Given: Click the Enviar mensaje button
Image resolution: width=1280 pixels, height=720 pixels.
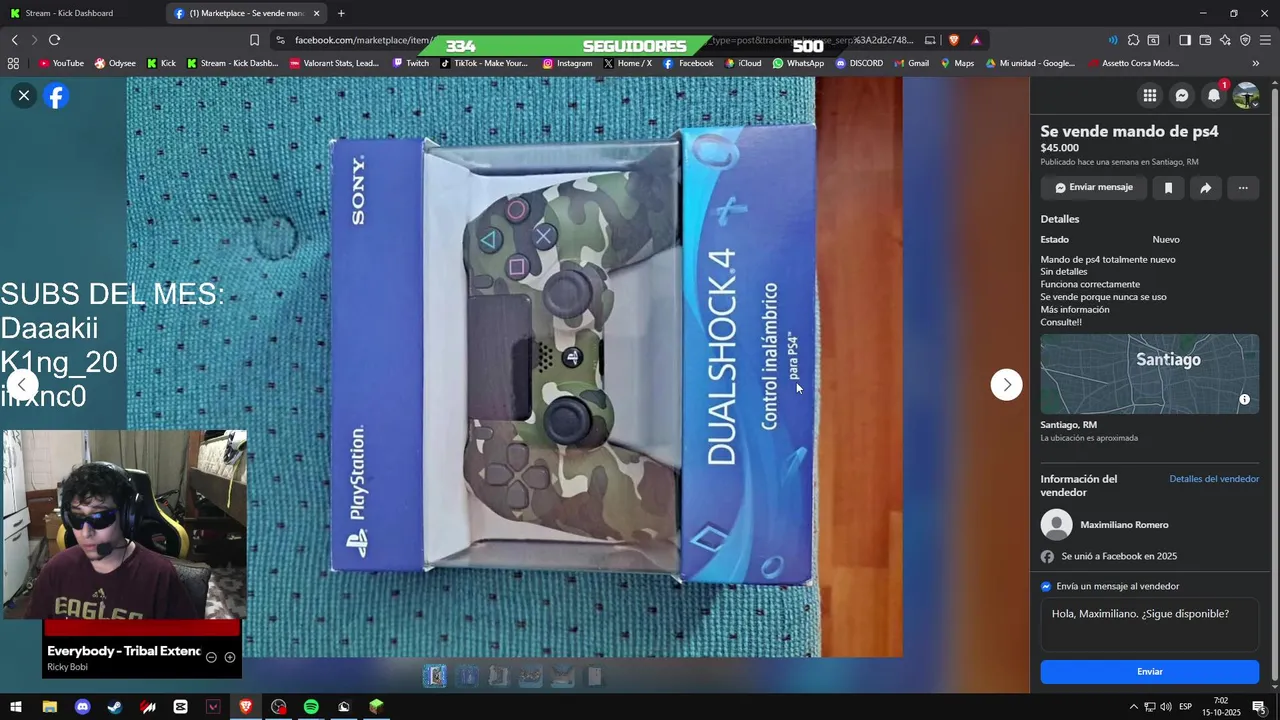Looking at the screenshot, I should tap(1093, 187).
